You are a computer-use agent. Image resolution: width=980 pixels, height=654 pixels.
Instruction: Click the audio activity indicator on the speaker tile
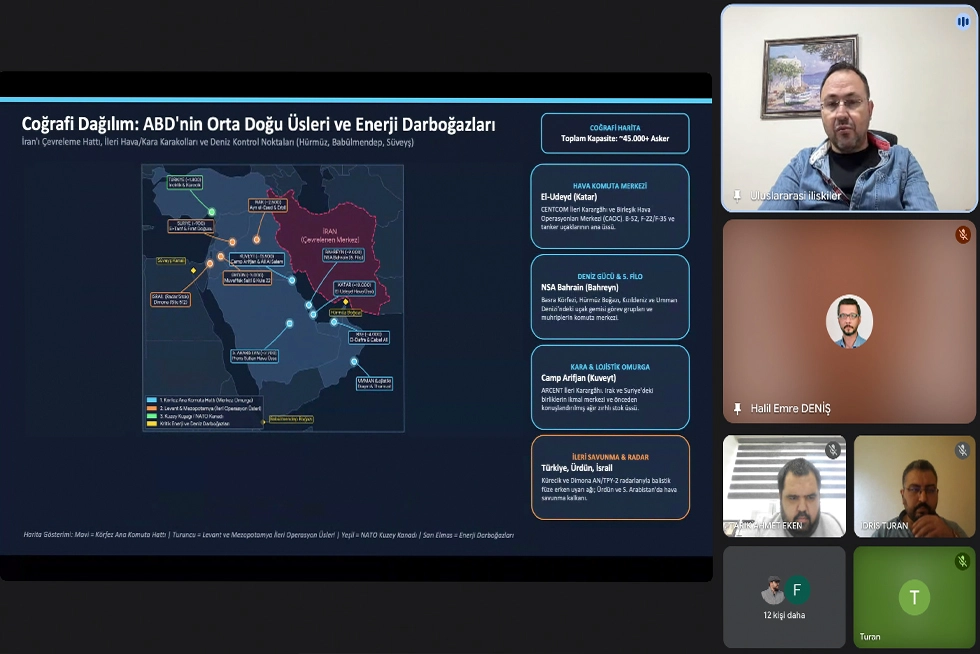pyautogui.click(x=962, y=22)
